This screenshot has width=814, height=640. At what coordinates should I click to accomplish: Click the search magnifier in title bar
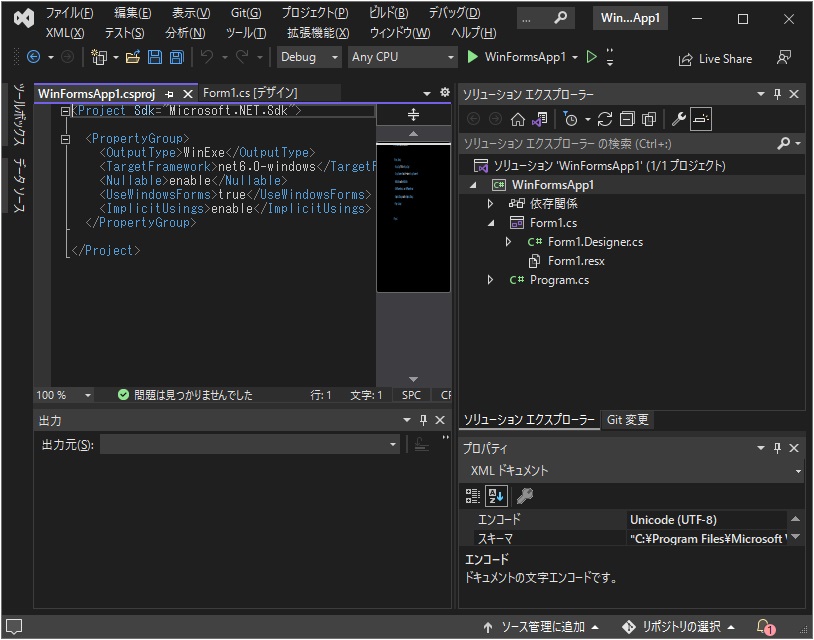(x=560, y=18)
